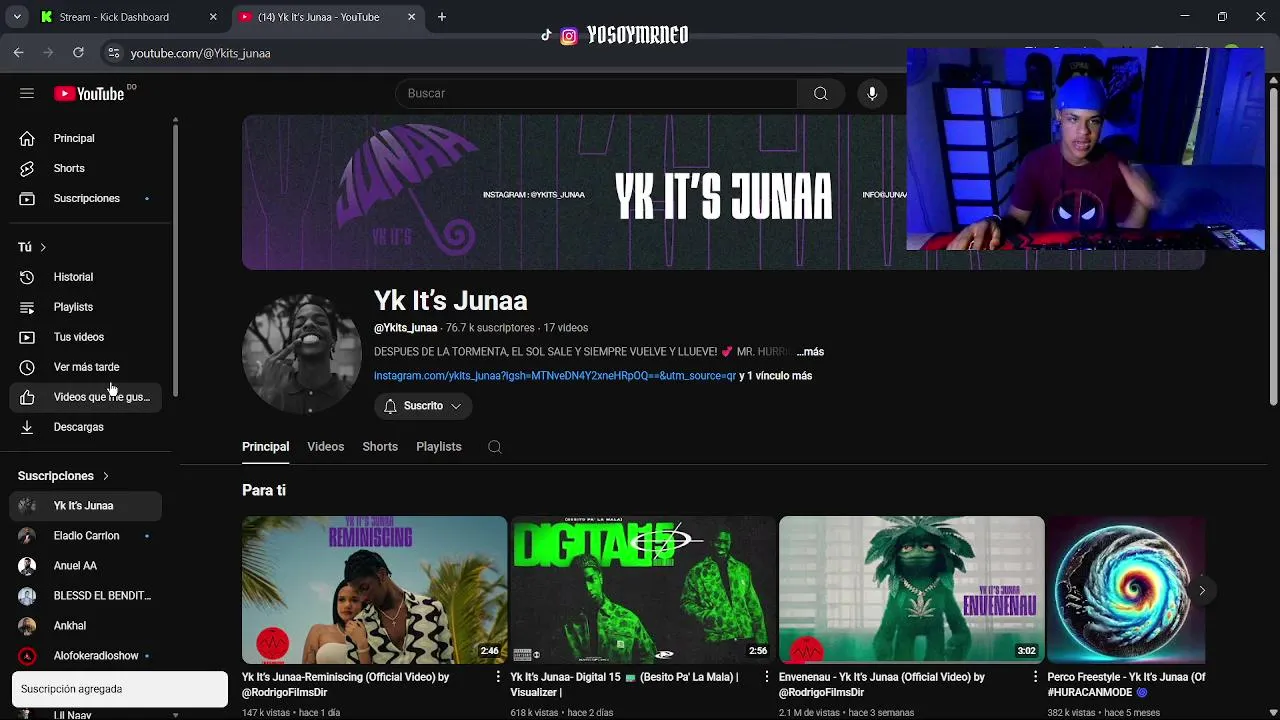Close the Yk It's Junaa YouTube tab
The width and height of the screenshot is (1280, 720).
(411, 17)
